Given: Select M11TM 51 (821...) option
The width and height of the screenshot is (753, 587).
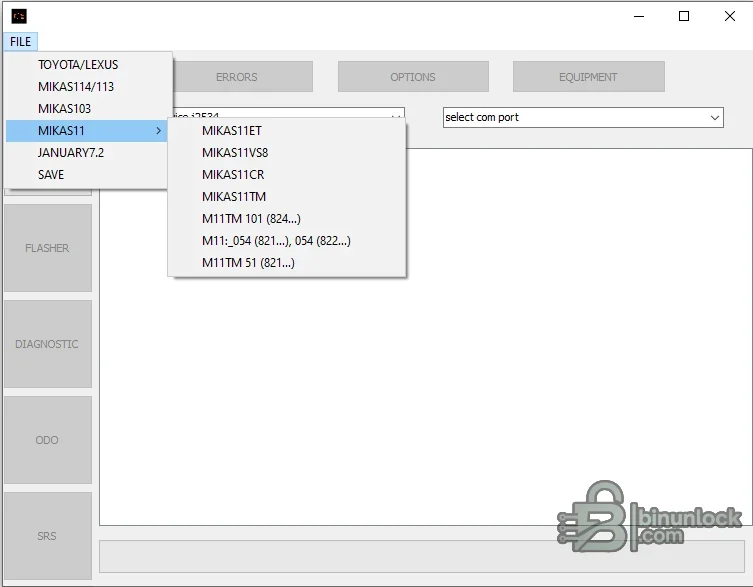Looking at the screenshot, I should pos(287,263).
